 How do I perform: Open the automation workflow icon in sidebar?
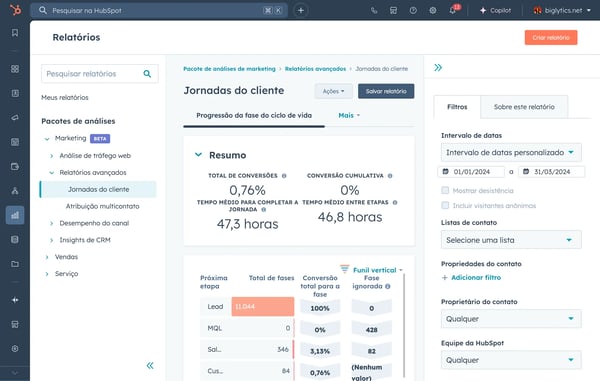click(x=15, y=191)
